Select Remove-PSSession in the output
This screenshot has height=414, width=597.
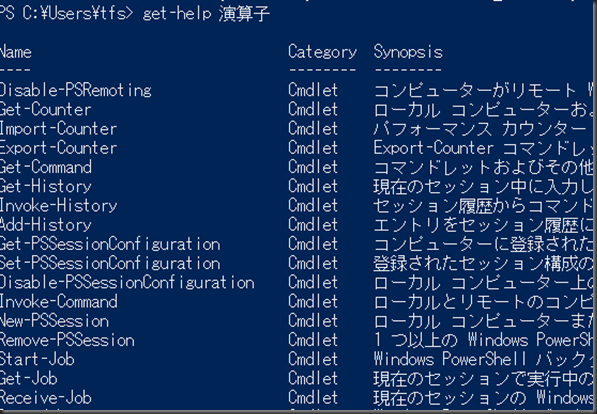click(x=67, y=340)
